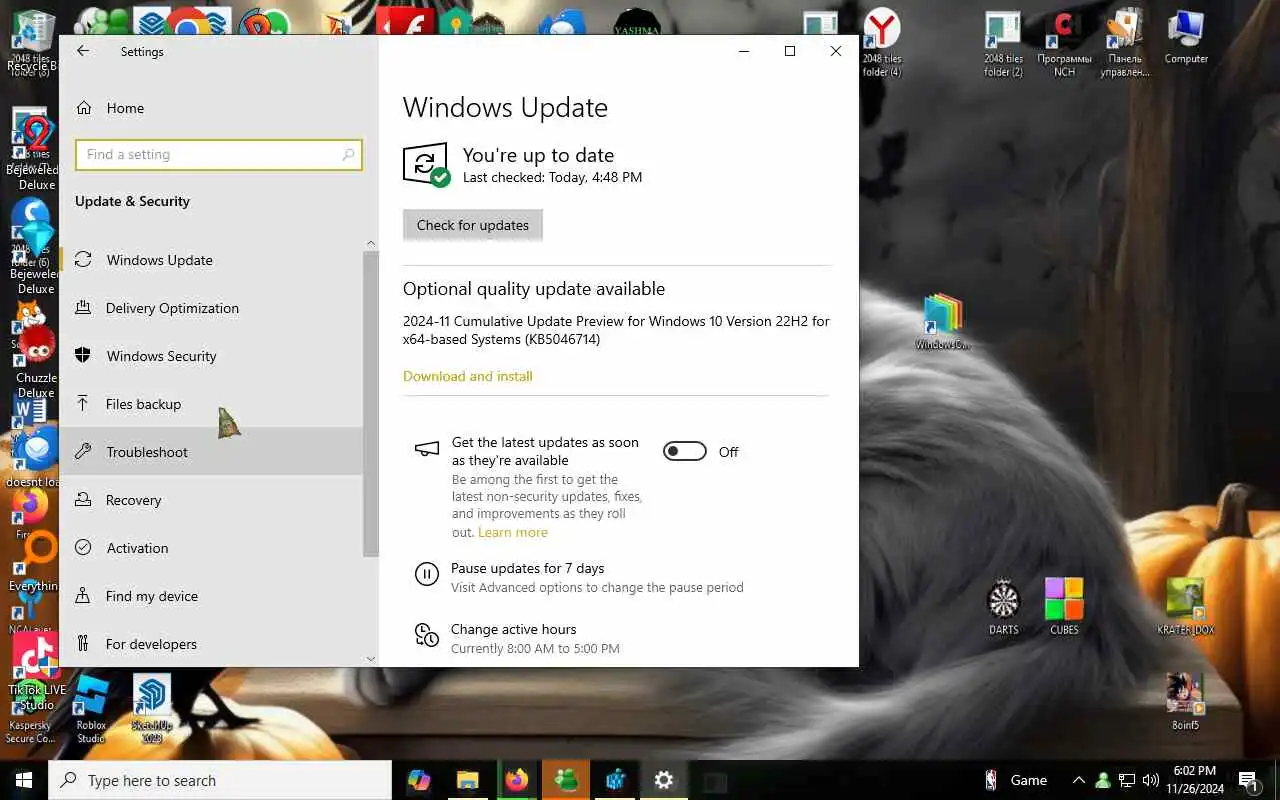Click the Optional quality update available heading
1280x800 pixels.
(x=534, y=289)
